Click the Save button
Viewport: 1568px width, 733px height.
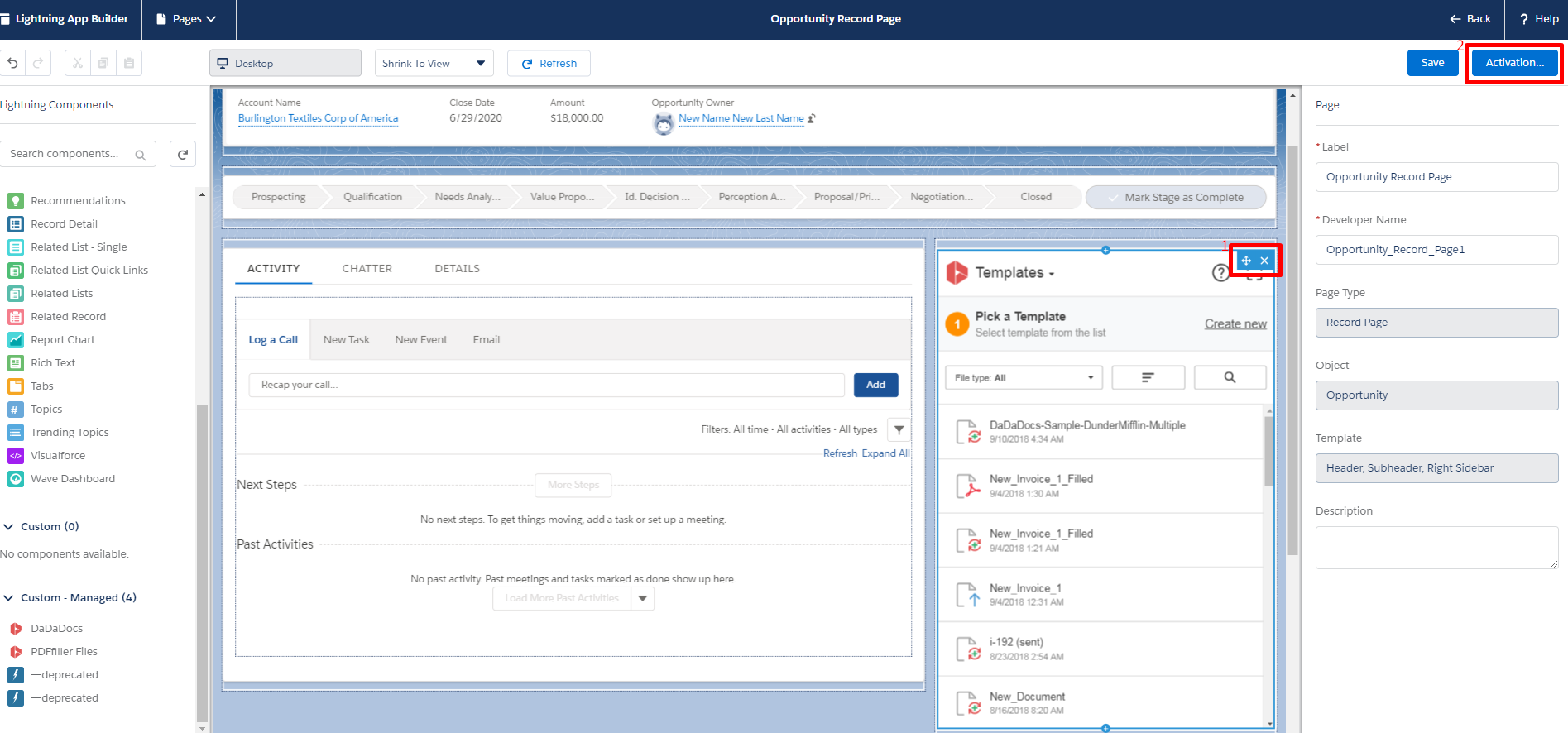pos(1433,63)
